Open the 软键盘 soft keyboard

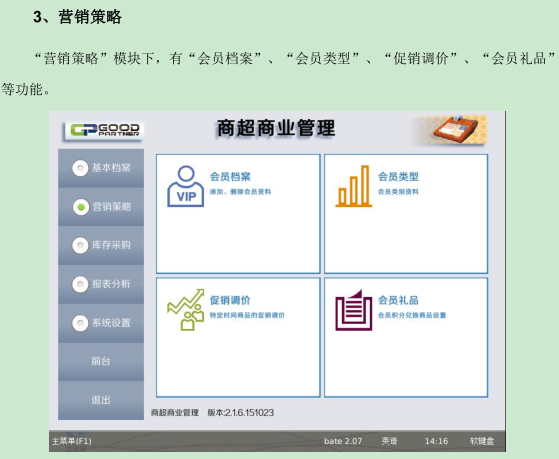[482, 441]
